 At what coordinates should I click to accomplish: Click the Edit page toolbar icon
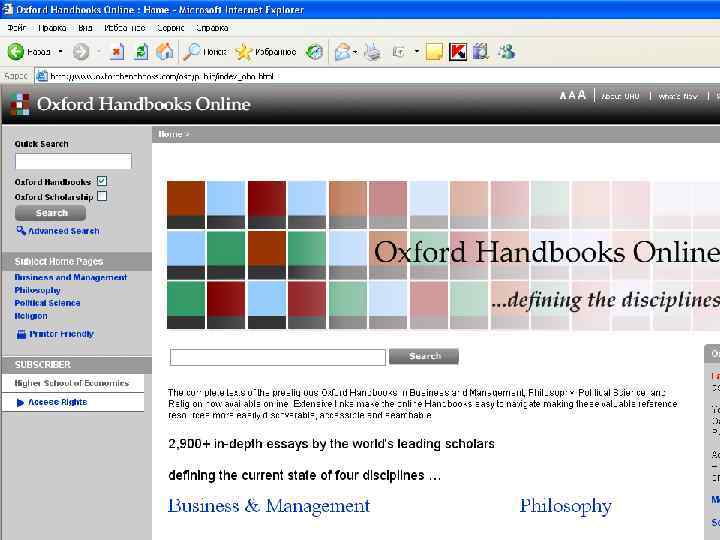398,52
